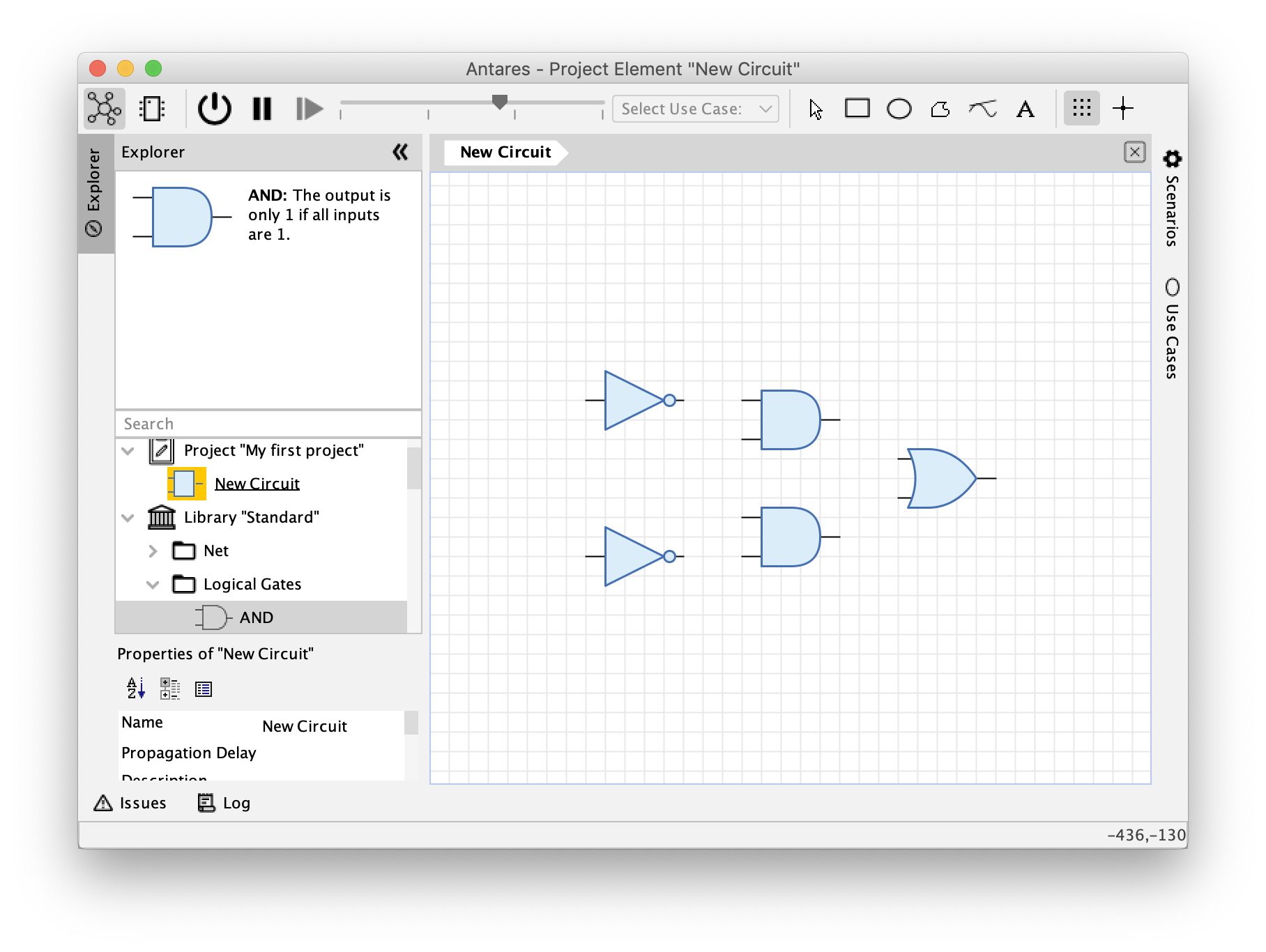Collapse the Logical Gates folder
The width and height of the screenshot is (1266, 952).
coord(153,585)
